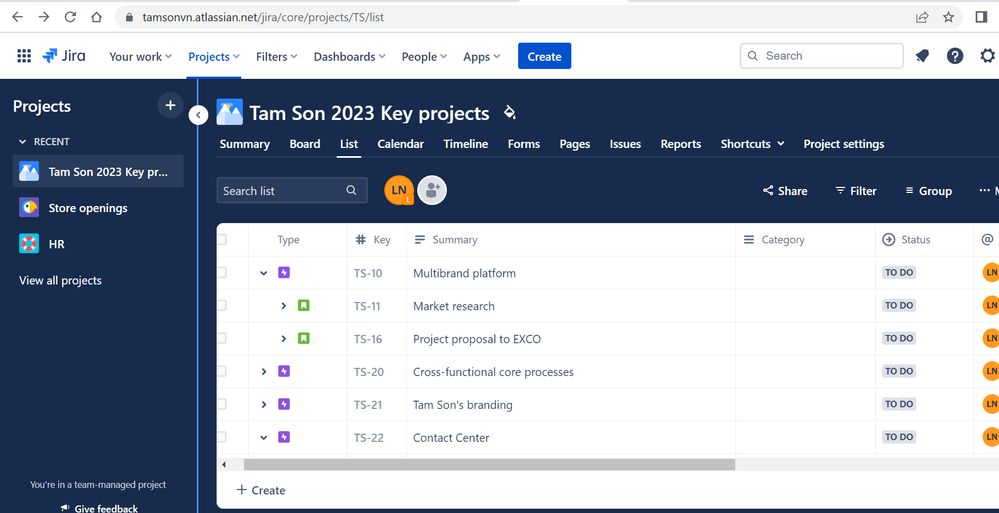This screenshot has width=999, height=513.
Task: Click the scrollbar left arrow
Action: tap(224, 465)
